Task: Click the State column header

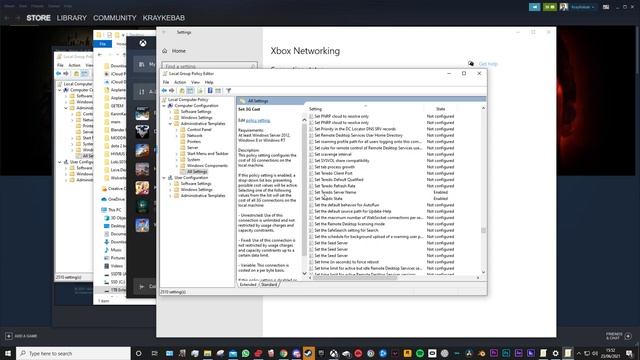Action: (x=440, y=109)
